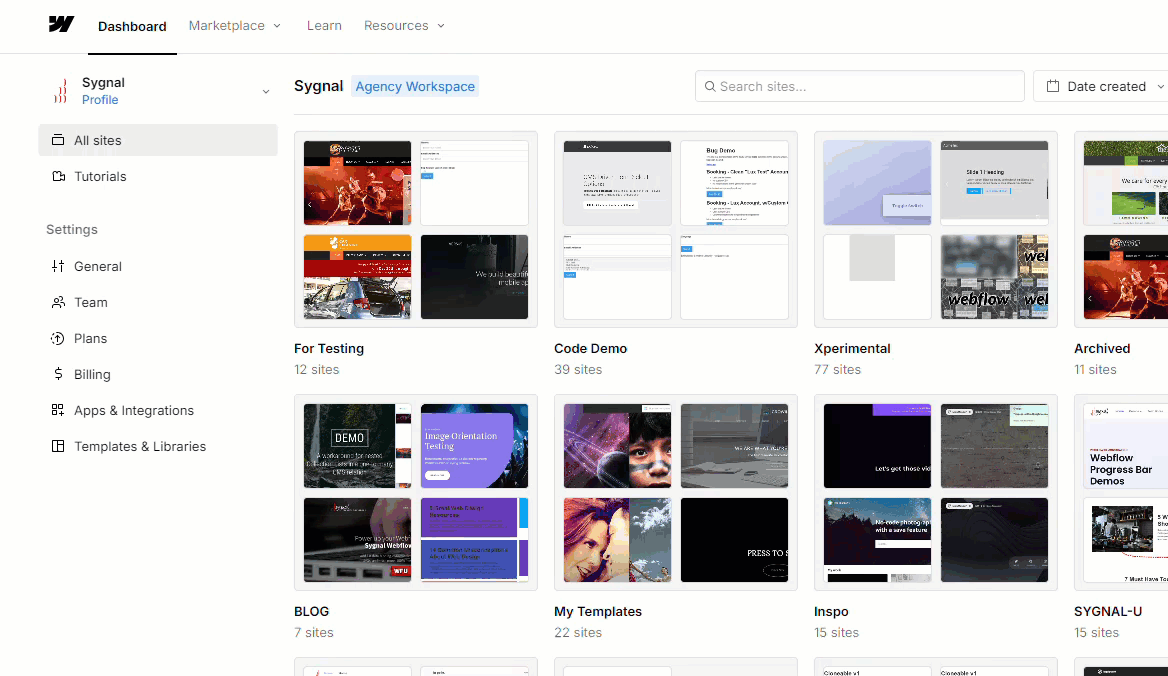Select the Team members icon

point(58,302)
